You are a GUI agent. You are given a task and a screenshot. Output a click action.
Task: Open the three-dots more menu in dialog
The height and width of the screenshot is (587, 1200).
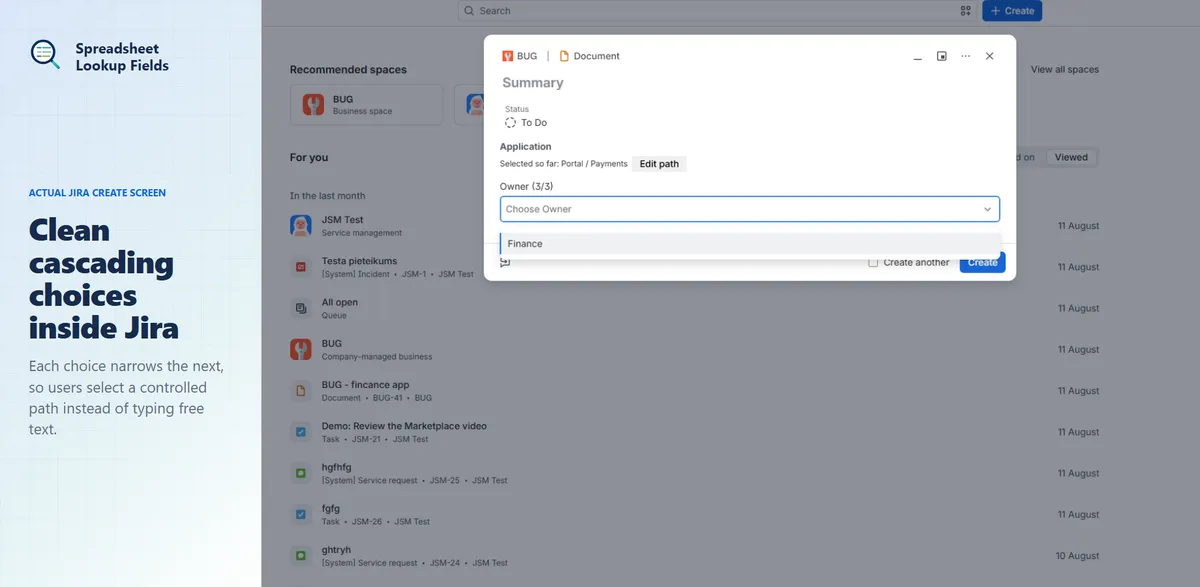(x=965, y=56)
